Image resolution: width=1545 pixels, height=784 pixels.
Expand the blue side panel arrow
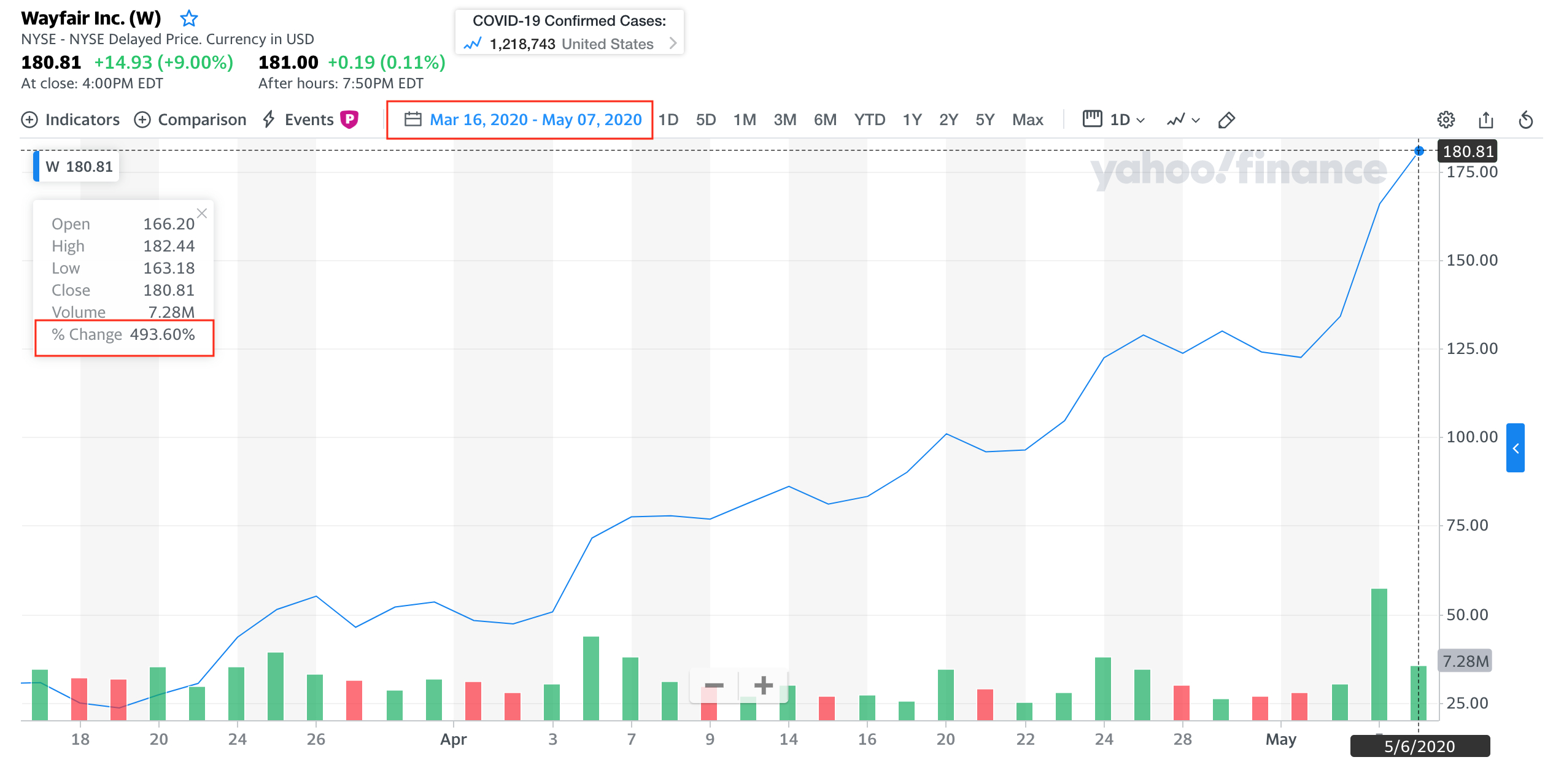coord(1516,448)
